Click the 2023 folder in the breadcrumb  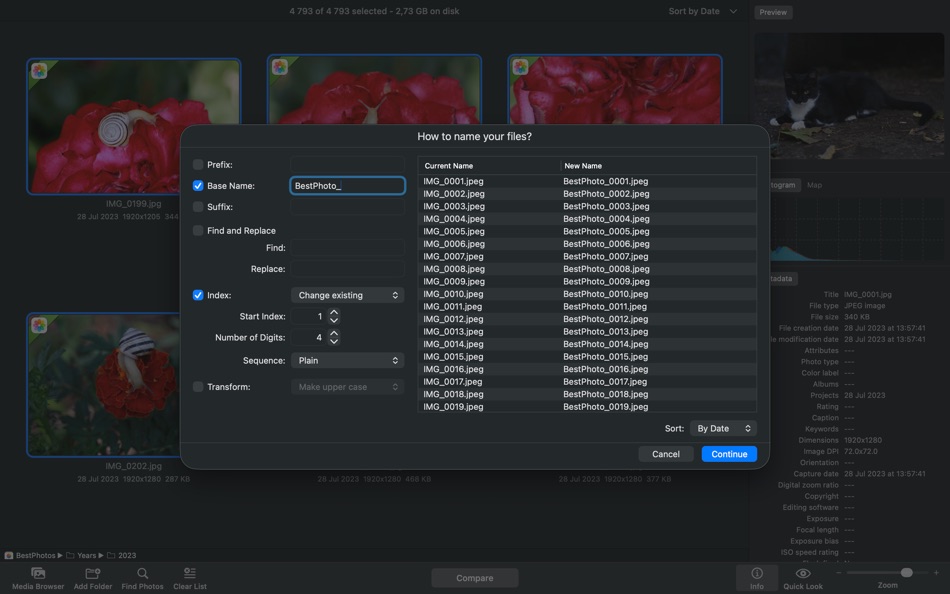click(x=125, y=555)
